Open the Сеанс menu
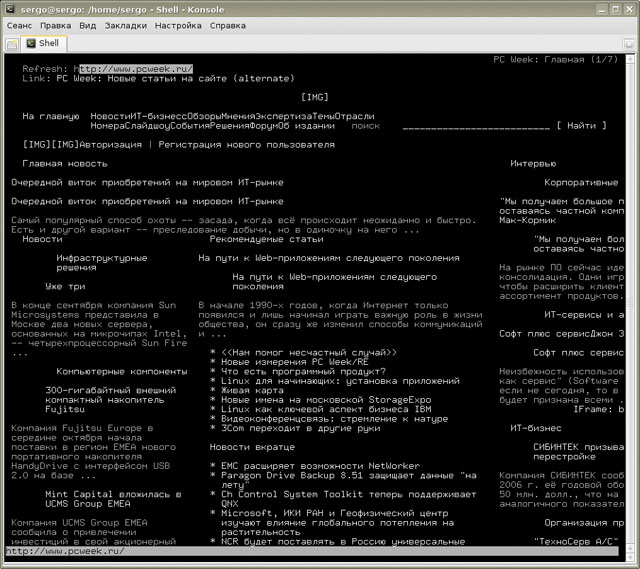Screen dimensions: 640x569 [19, 26]
